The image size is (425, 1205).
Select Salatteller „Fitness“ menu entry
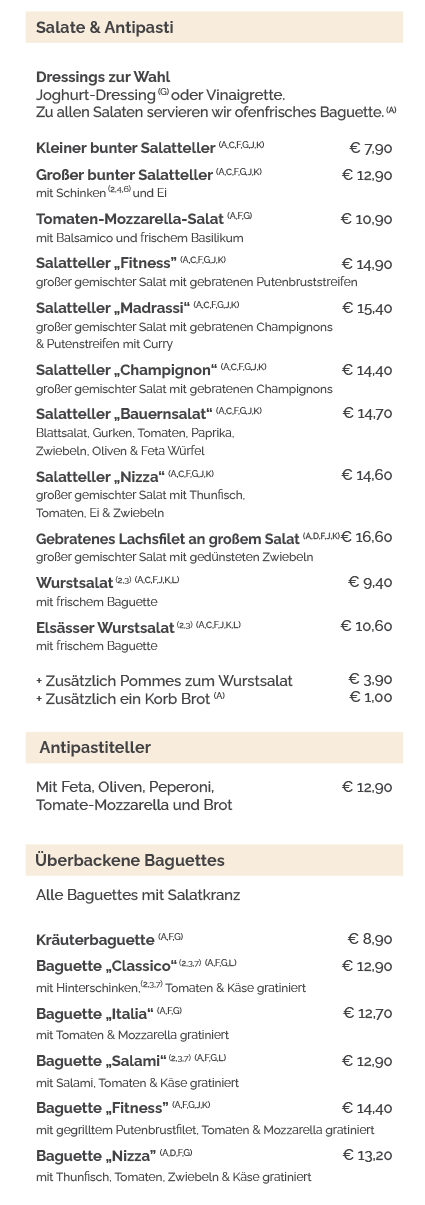pos(106,263)
